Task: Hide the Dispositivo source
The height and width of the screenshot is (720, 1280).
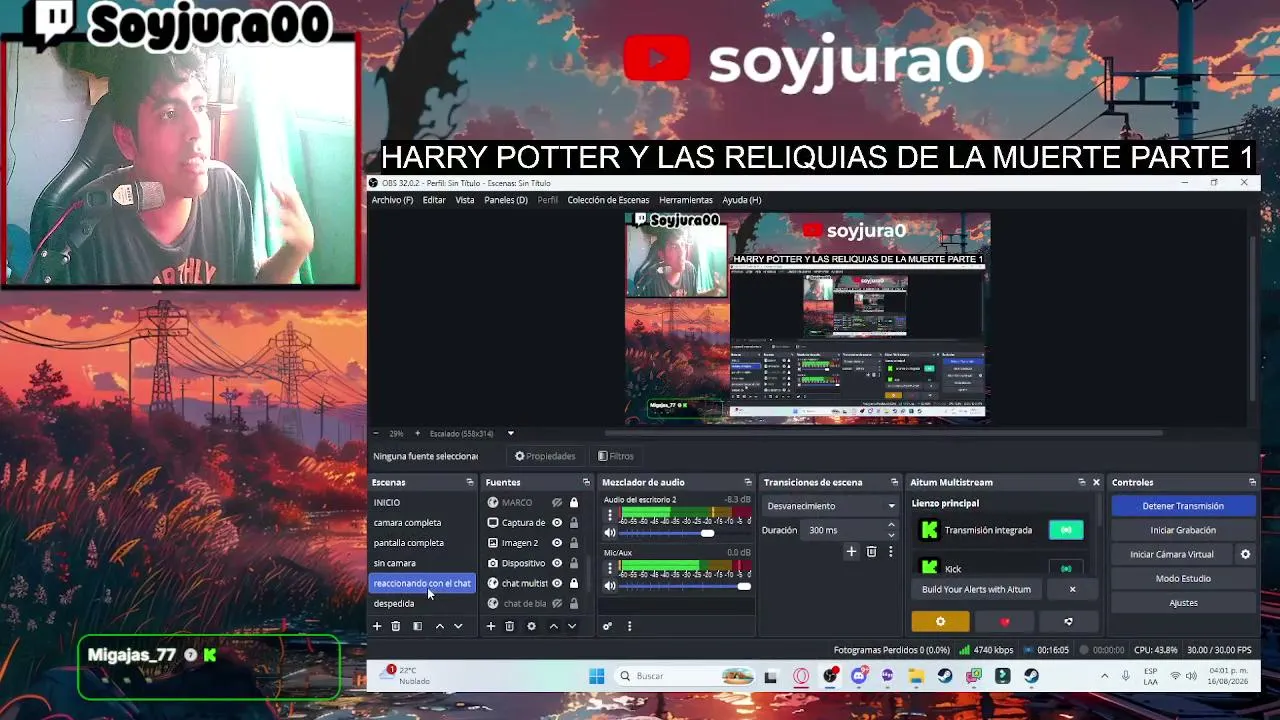Action: click(557, 563)
